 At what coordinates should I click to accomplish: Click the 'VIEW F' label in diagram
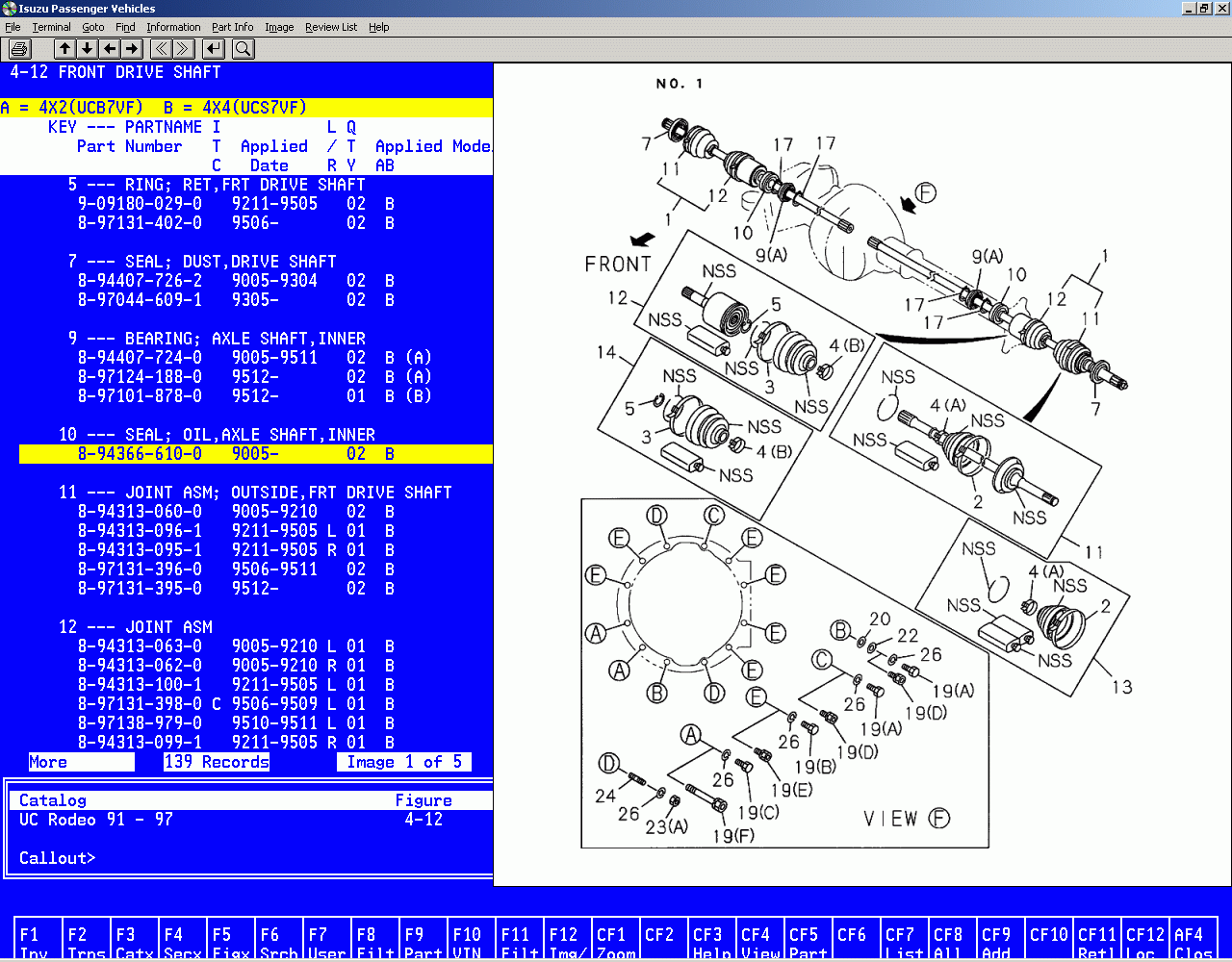point(907,819)
